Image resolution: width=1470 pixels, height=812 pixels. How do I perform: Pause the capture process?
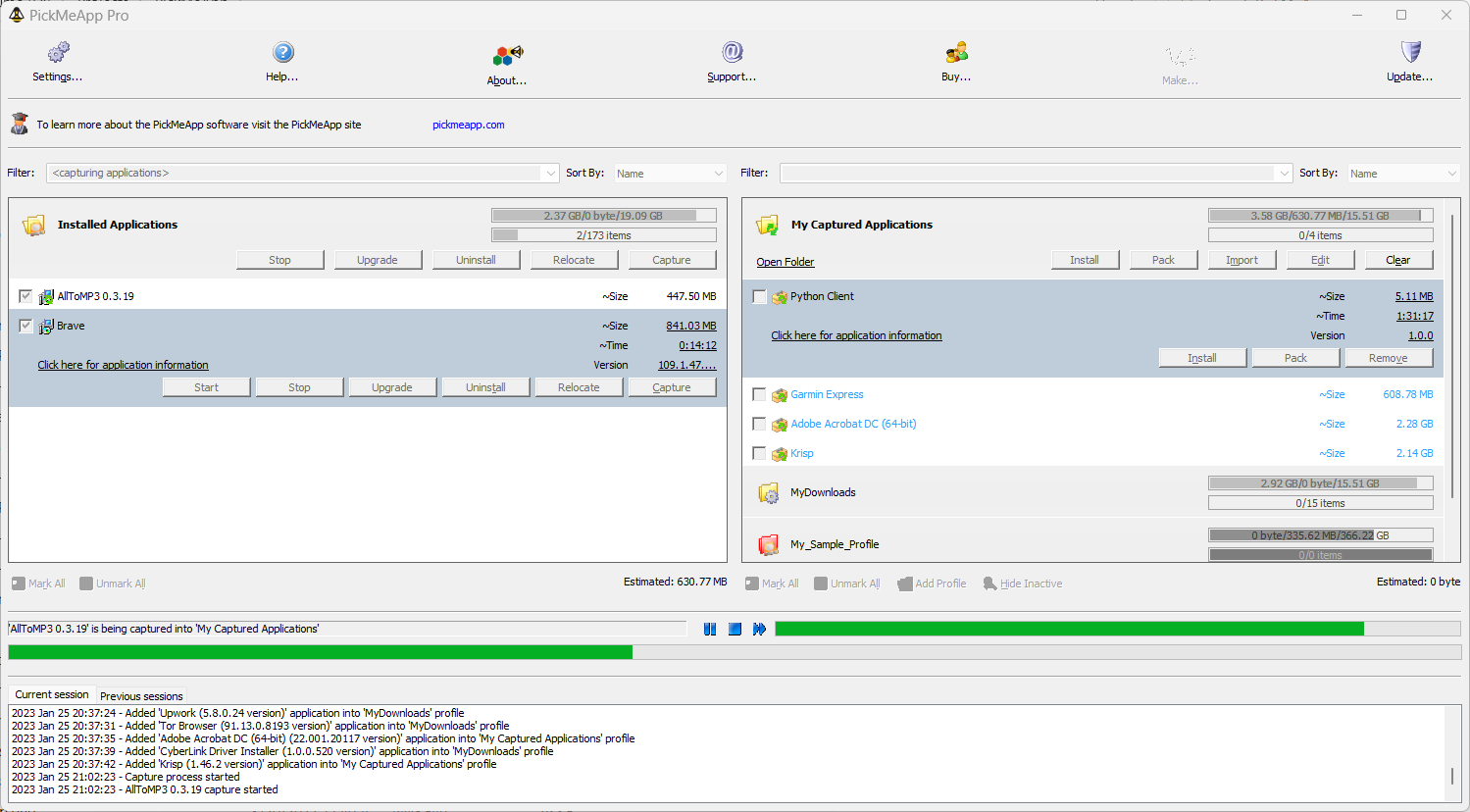click(x=710, y=630)
